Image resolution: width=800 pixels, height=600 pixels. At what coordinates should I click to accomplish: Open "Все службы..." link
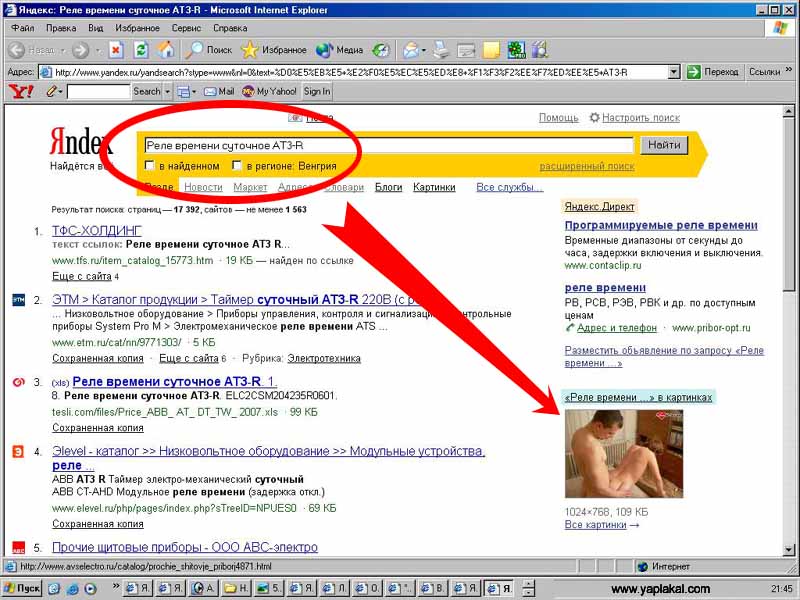[x=509, y=187]
